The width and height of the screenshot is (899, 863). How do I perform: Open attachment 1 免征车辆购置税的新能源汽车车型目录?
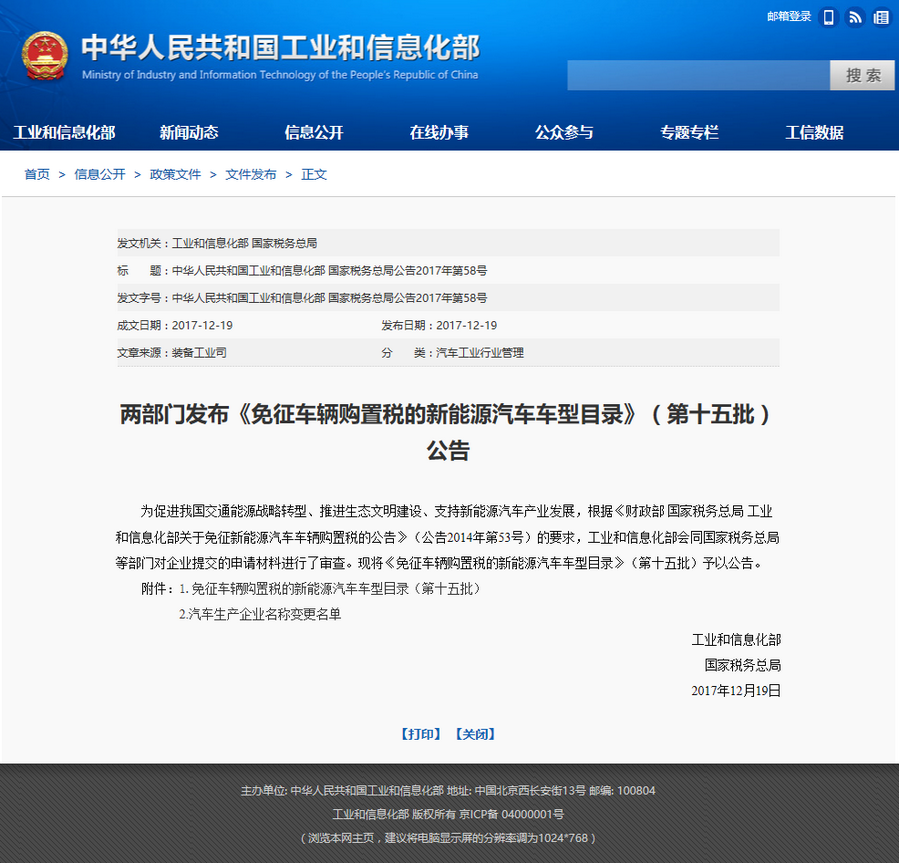(330, 588)
